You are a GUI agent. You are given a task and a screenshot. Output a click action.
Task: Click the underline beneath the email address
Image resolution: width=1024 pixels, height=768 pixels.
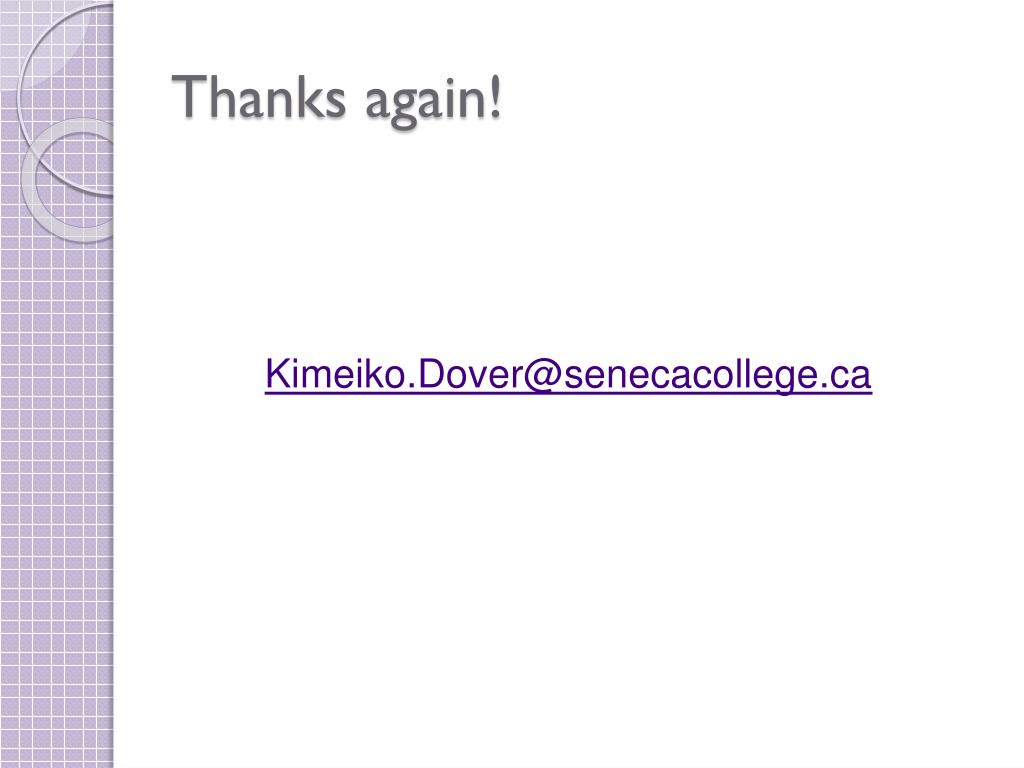coord(568,391)
